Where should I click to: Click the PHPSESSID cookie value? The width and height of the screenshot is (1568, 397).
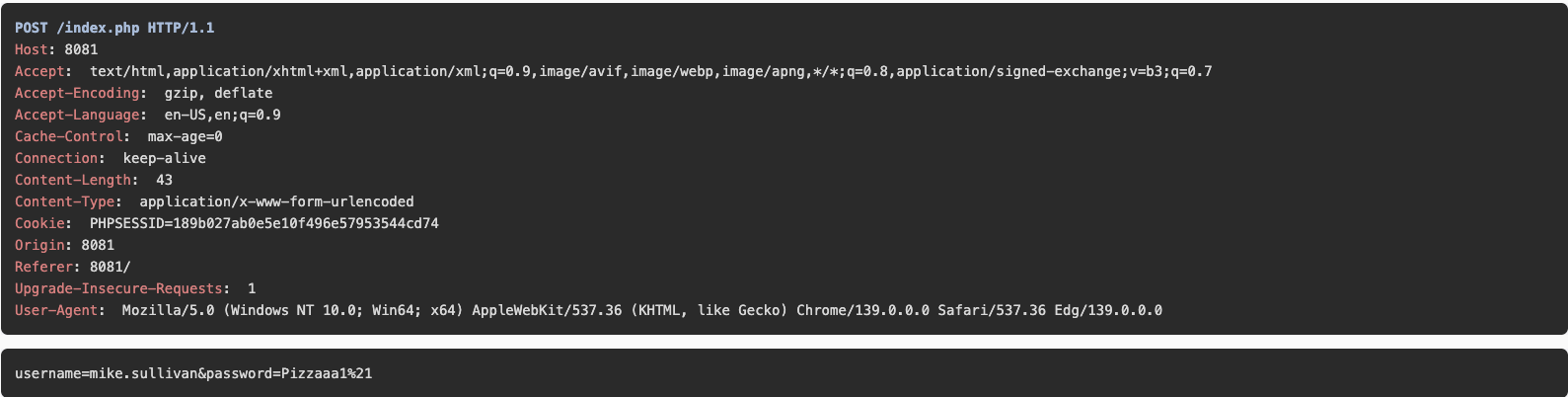coord(263,223)
